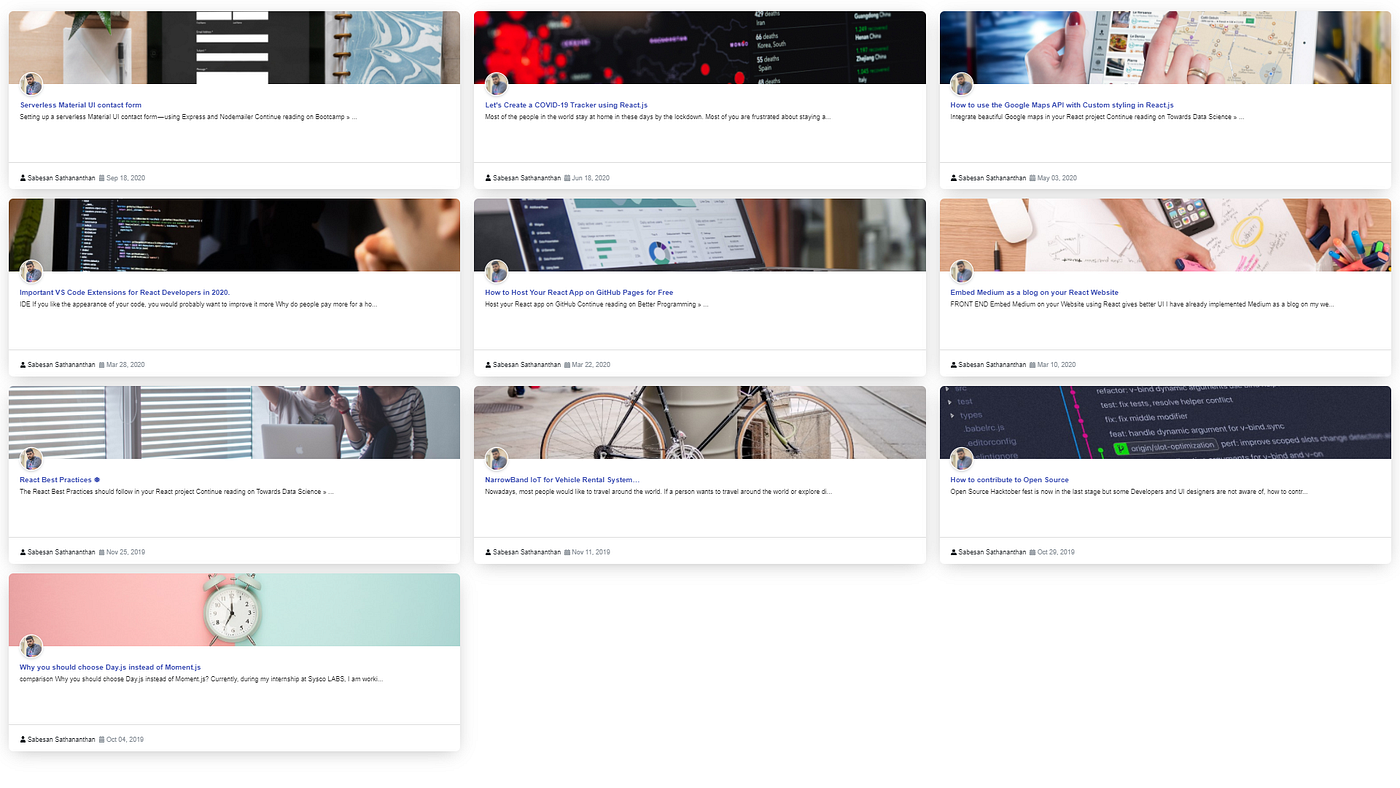Viewport: 1400px width, 788px height.
Task: Click excerpt 'Open Source Hacktober fest is now'
Action: pos(1129,492)
